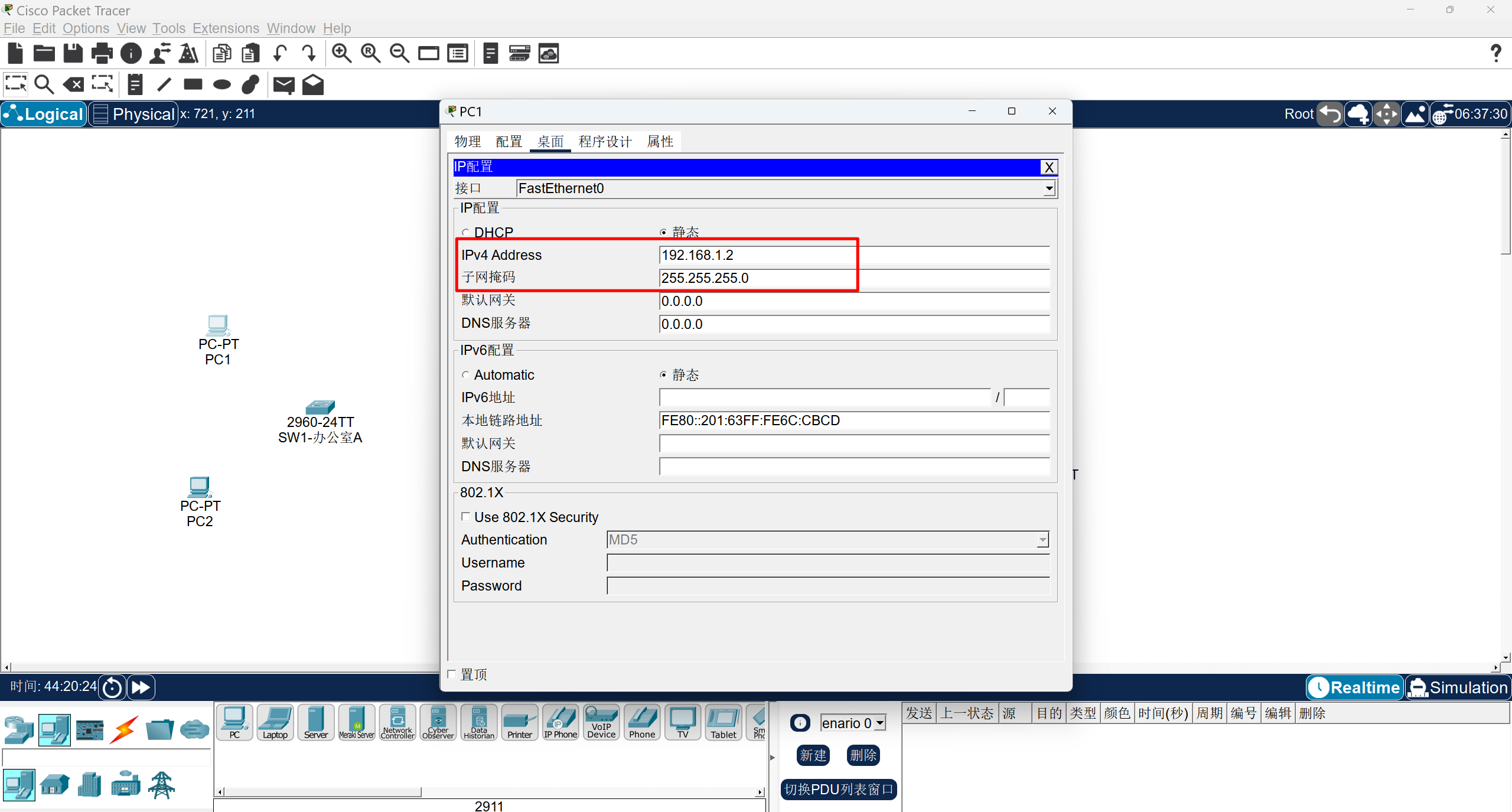Pick the IP Phone device from the palette

click(561, 722)
